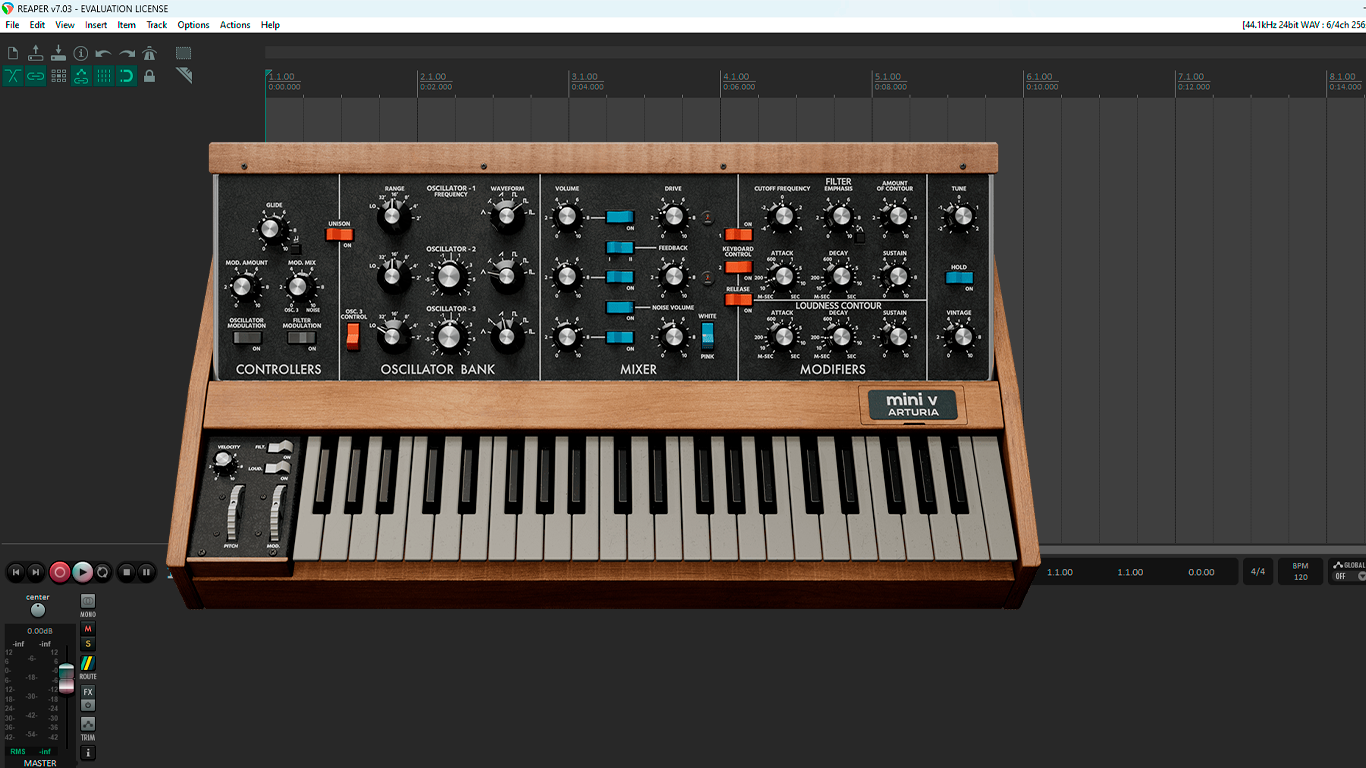Toggle the WHITE/PINK noise switch
The height and width of the screenshot is (768, 1366).
pyautogui.click(x=707, y=335)
